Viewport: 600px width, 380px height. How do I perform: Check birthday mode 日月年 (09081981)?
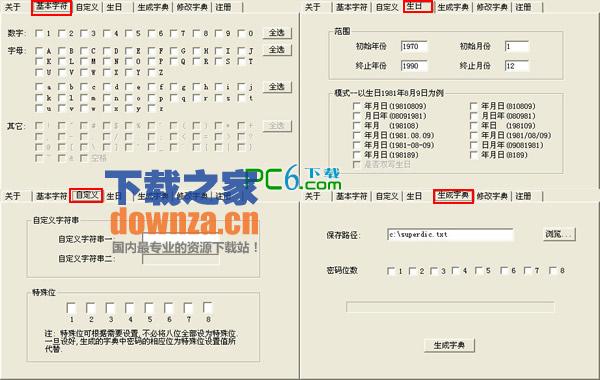point(473,145)
